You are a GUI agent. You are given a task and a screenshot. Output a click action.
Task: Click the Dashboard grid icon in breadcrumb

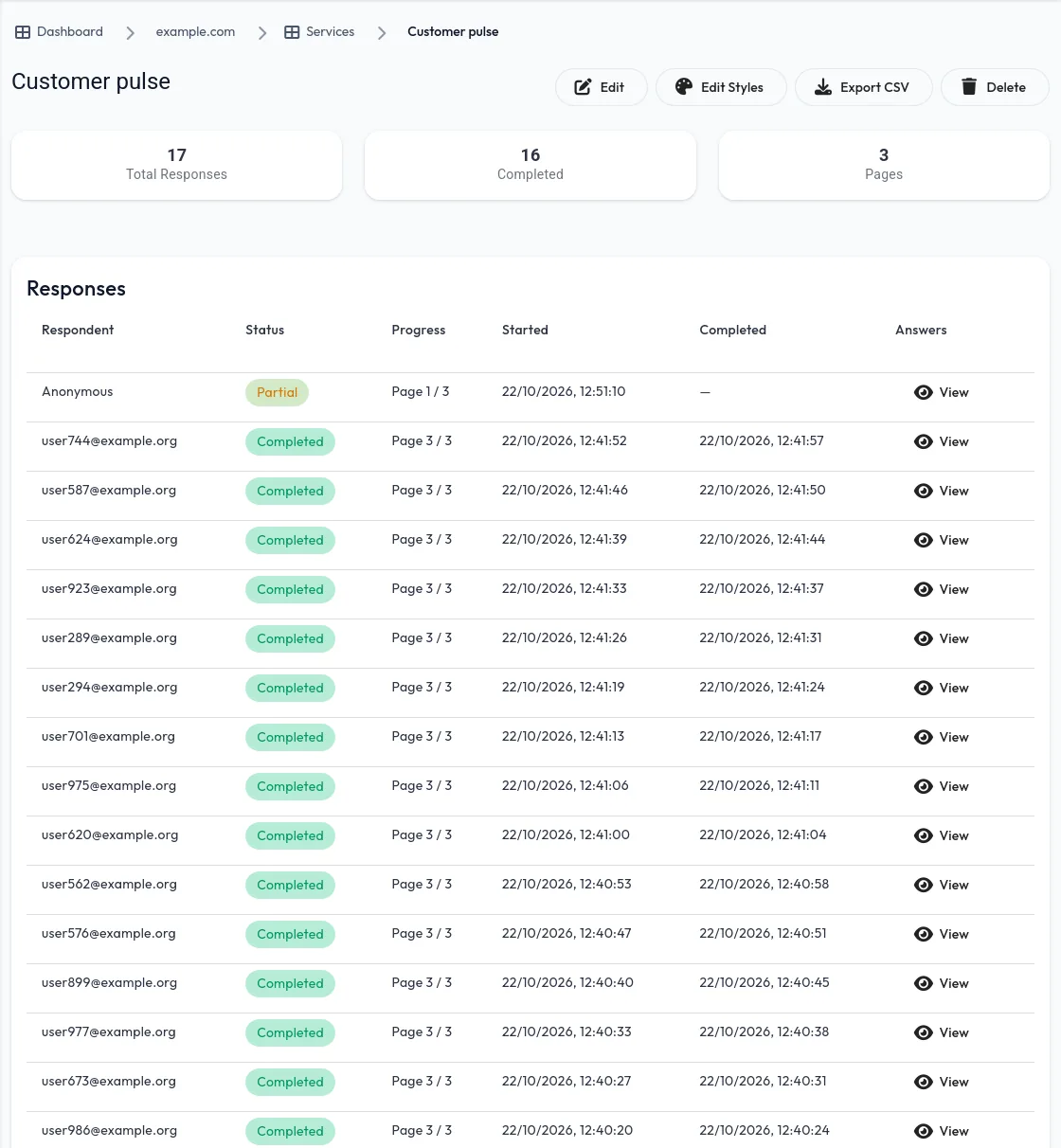23,32
